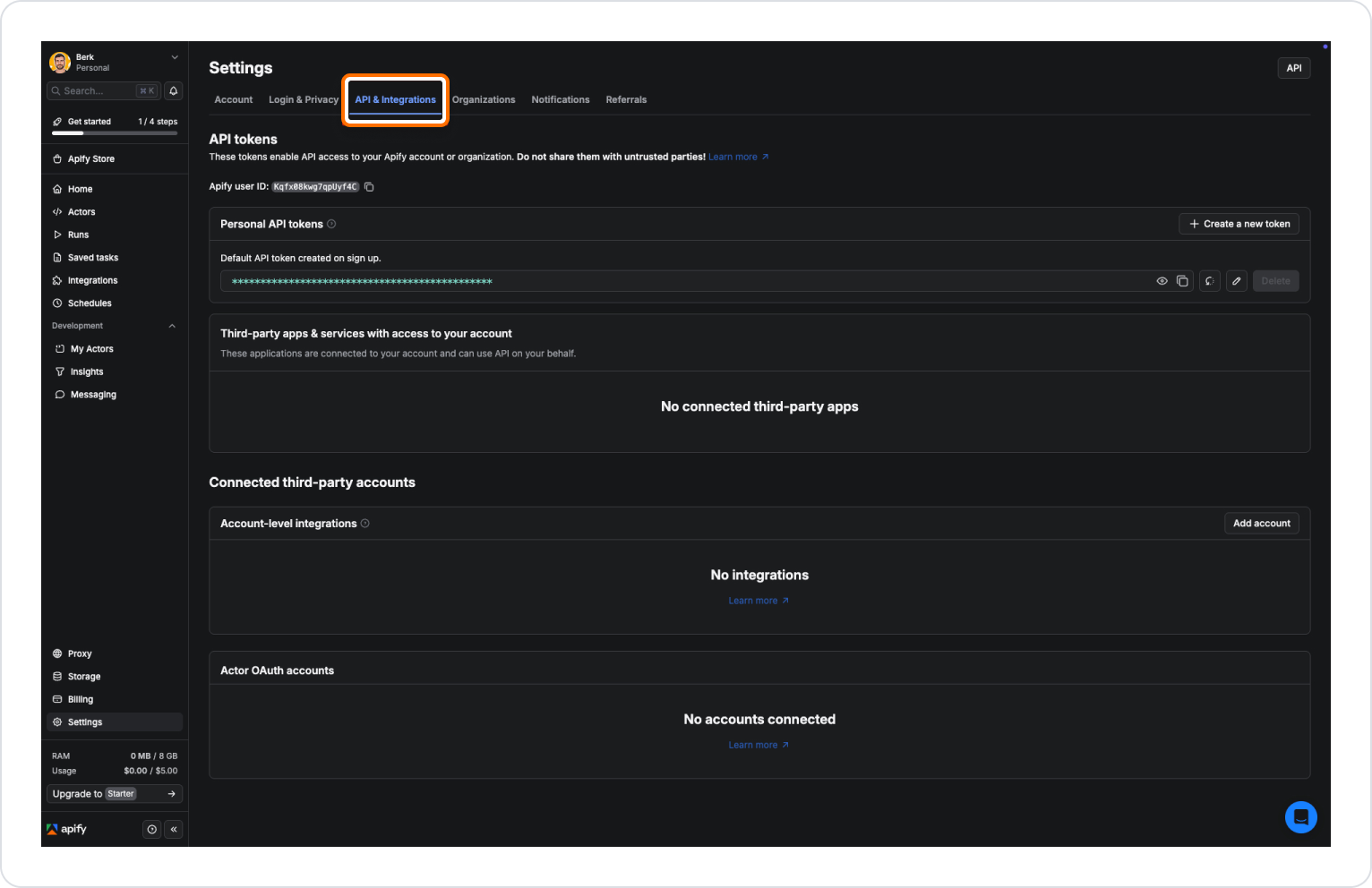Open the Get started steps
Screen dimensions: 1372x888
tap(115, 122)
